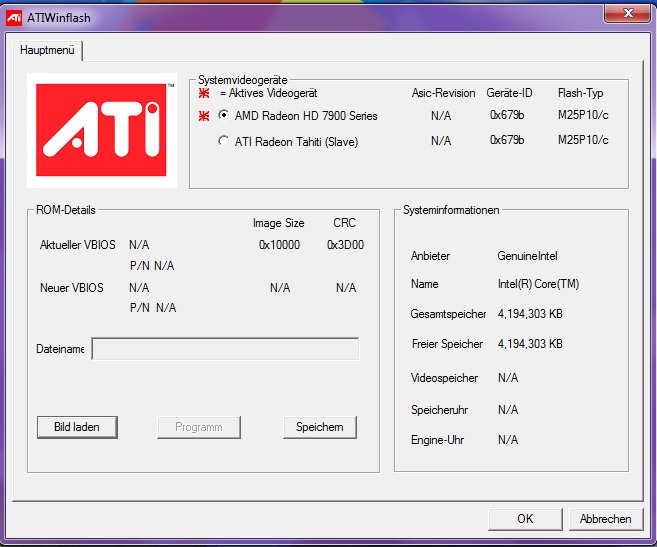The image size is (657, 547).
Task: Click the Neuer VBIOS label
Action: pos(72,288)
